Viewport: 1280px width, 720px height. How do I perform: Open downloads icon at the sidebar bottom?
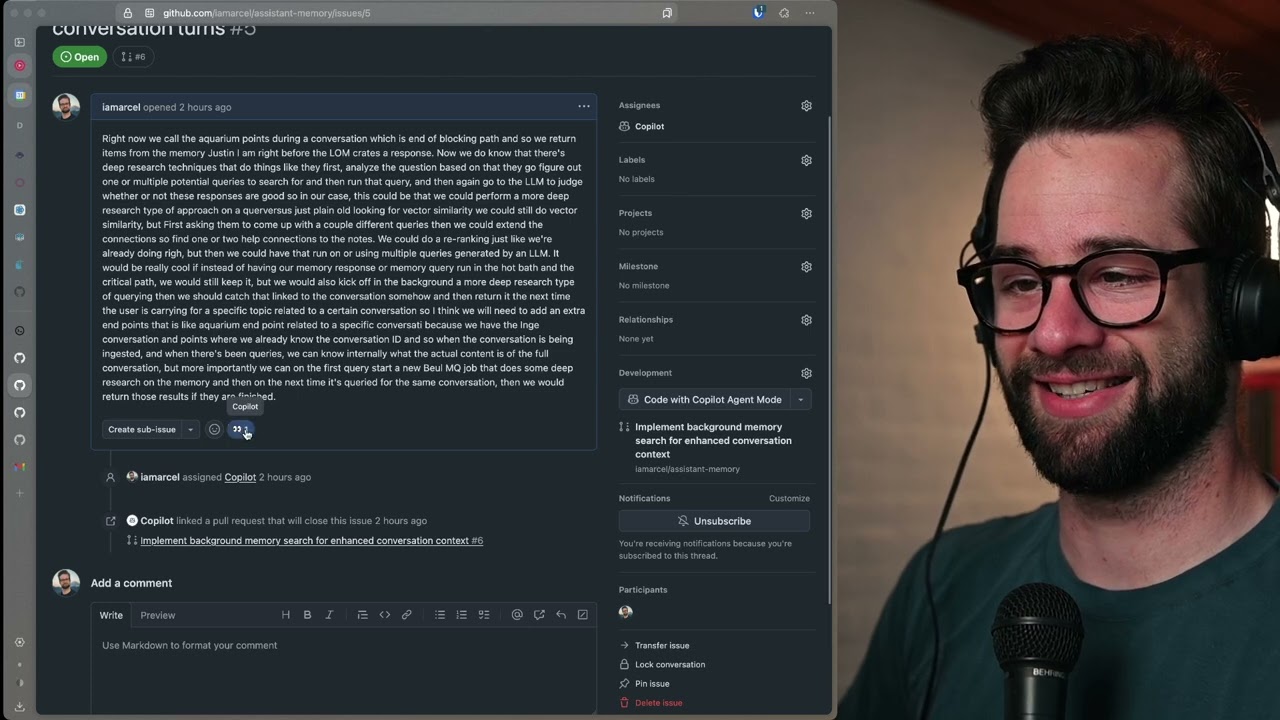19,706
